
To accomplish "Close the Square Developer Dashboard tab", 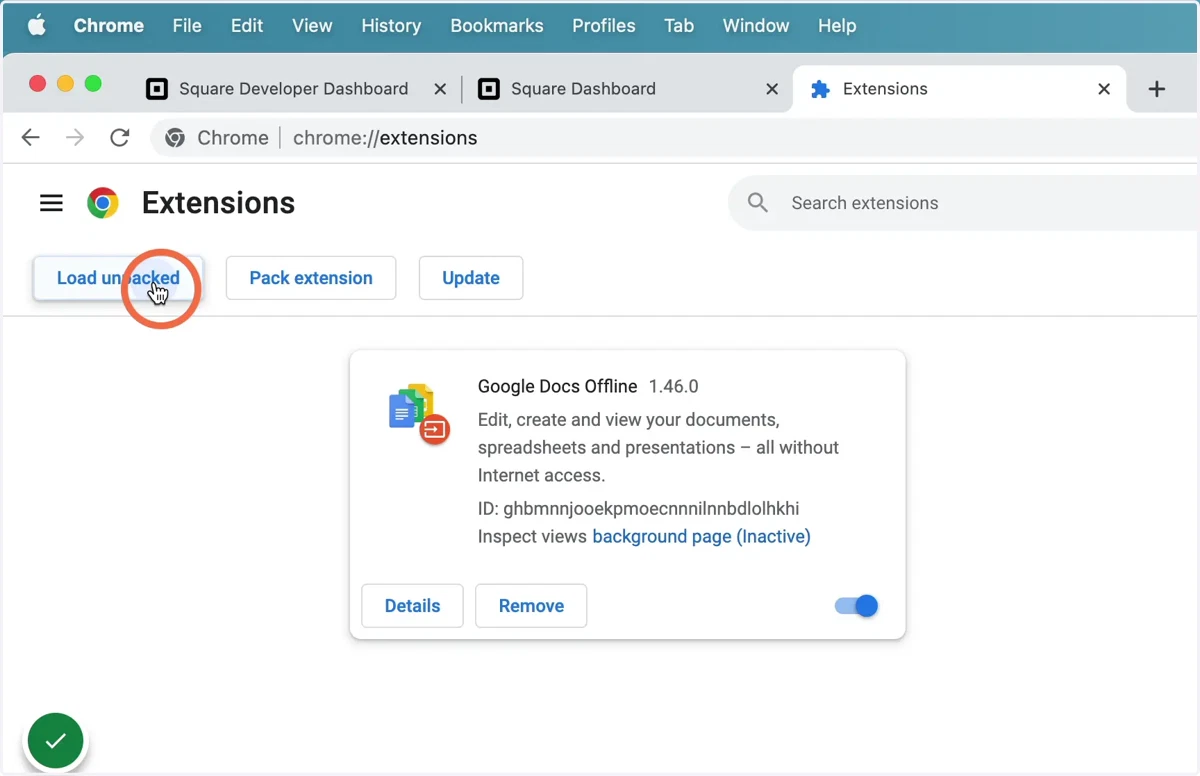I will 440,89.
